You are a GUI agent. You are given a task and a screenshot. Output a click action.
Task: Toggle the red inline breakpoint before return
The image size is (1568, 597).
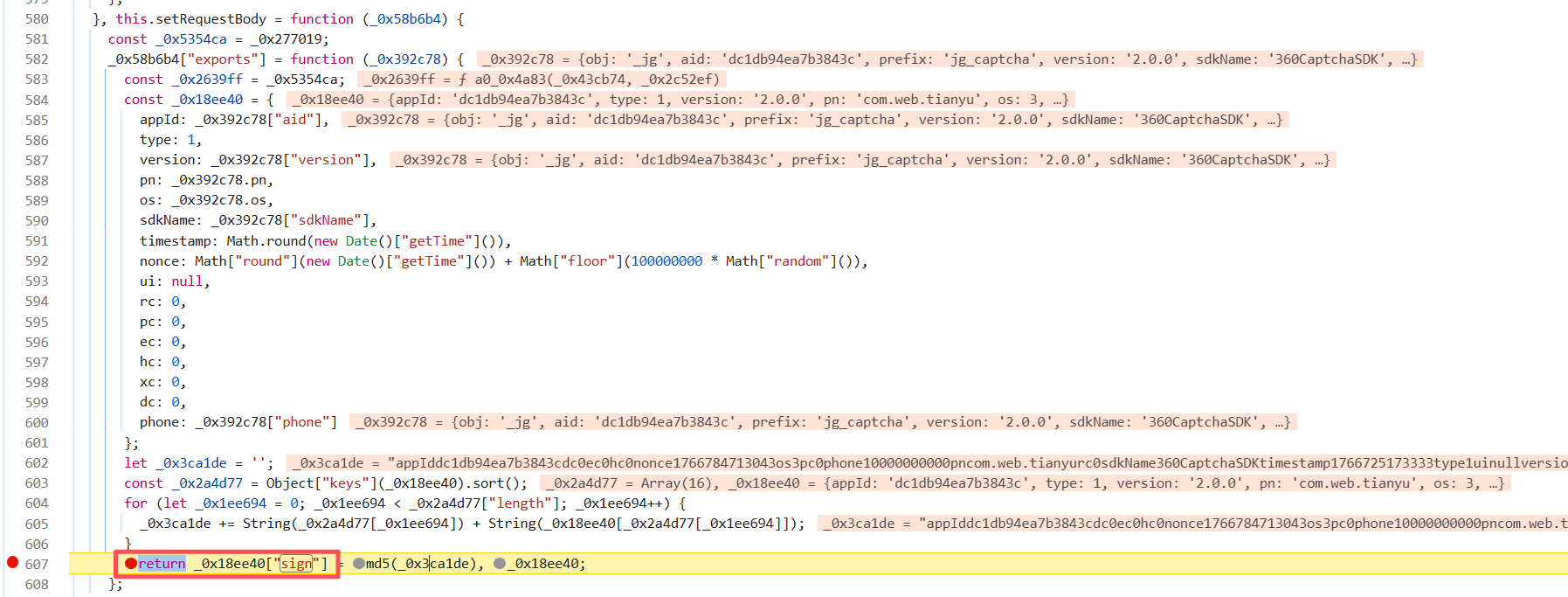pos(130,564)
